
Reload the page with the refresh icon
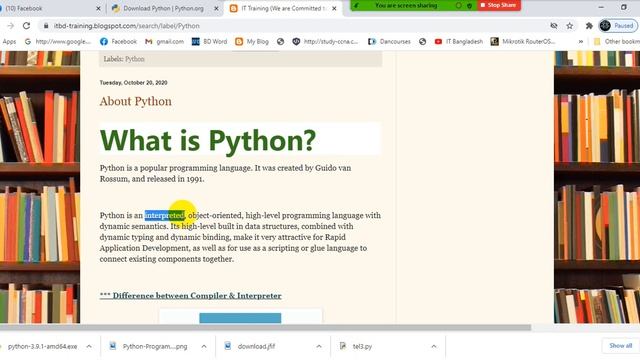point(27,26)
